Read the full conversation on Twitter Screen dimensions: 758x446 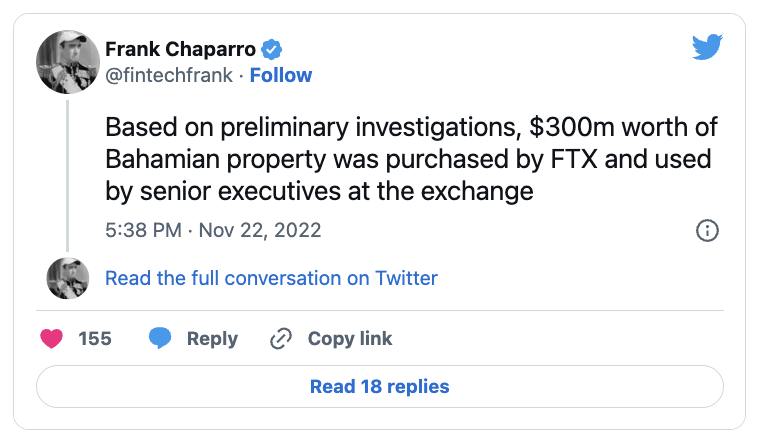click(271, 278)
